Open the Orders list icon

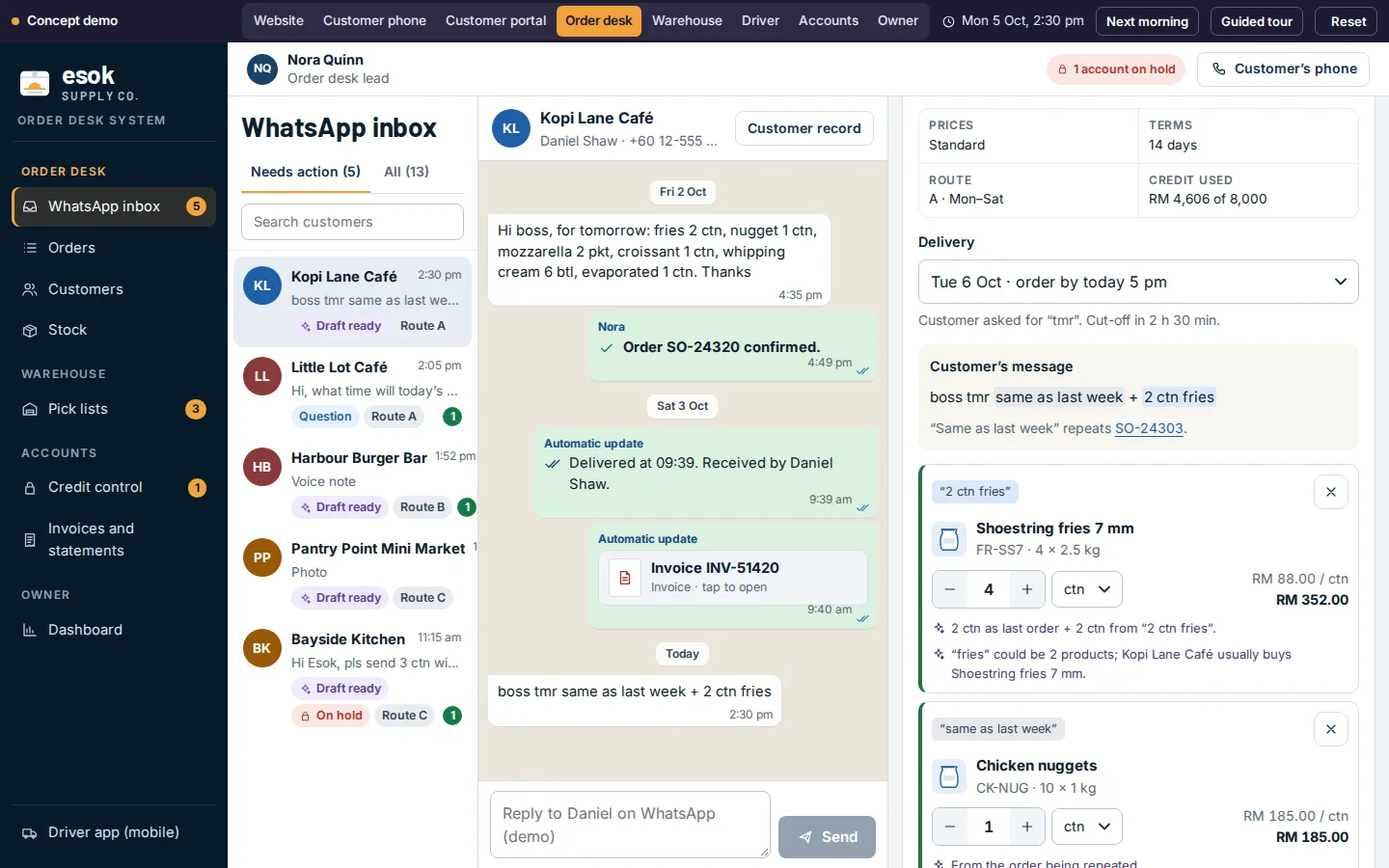pos(30,248)
